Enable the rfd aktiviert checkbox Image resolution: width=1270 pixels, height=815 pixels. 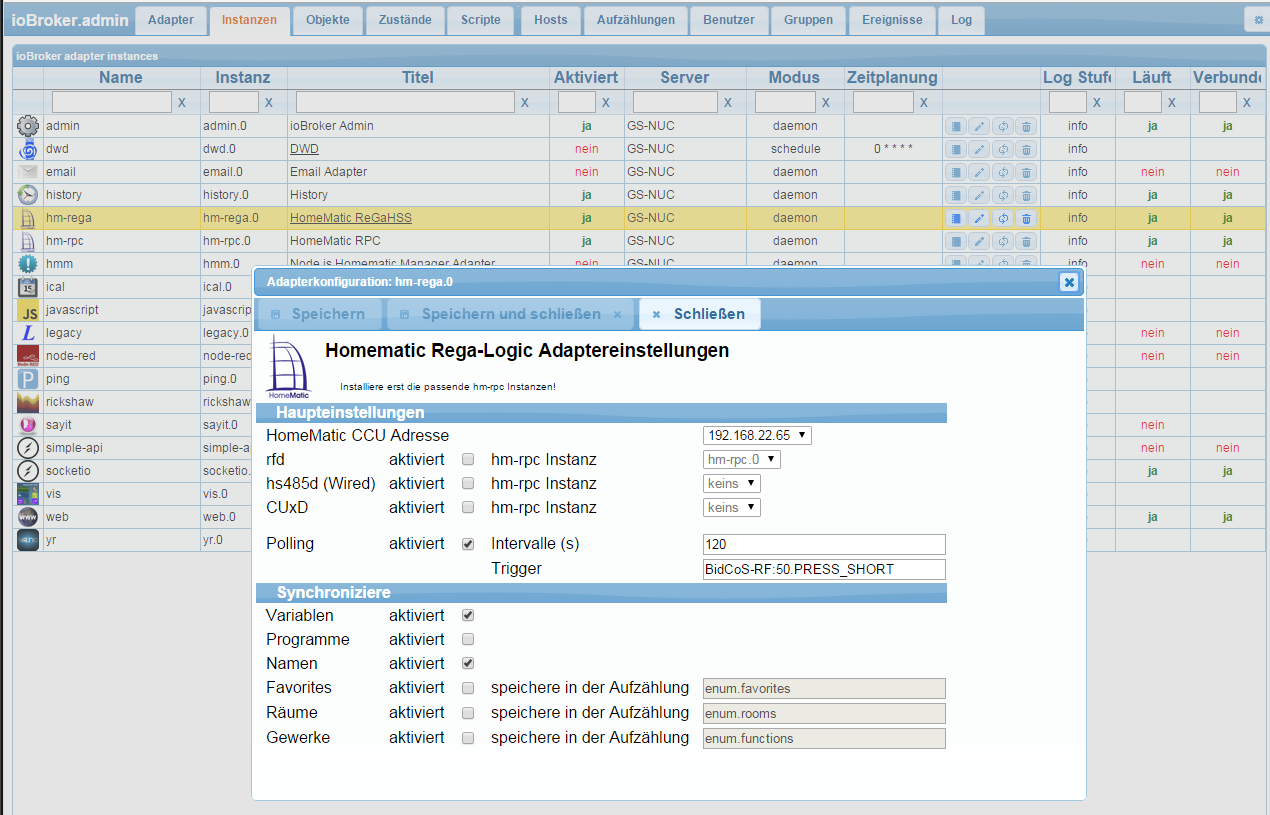click(468, 460)
